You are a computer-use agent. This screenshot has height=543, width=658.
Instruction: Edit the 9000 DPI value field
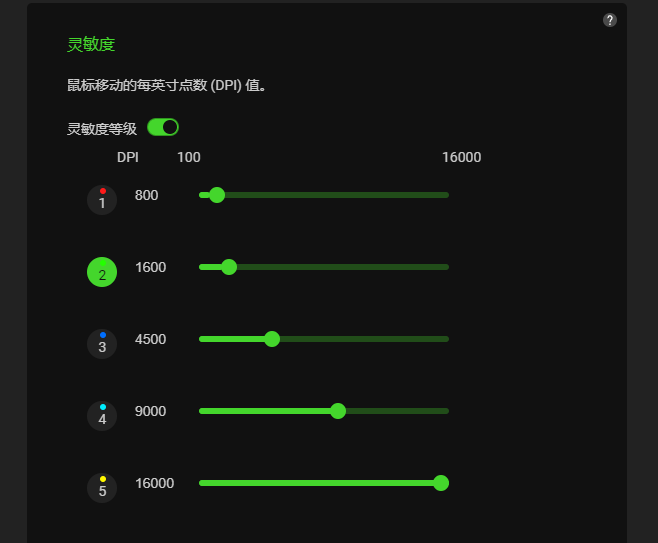[151, 411]
